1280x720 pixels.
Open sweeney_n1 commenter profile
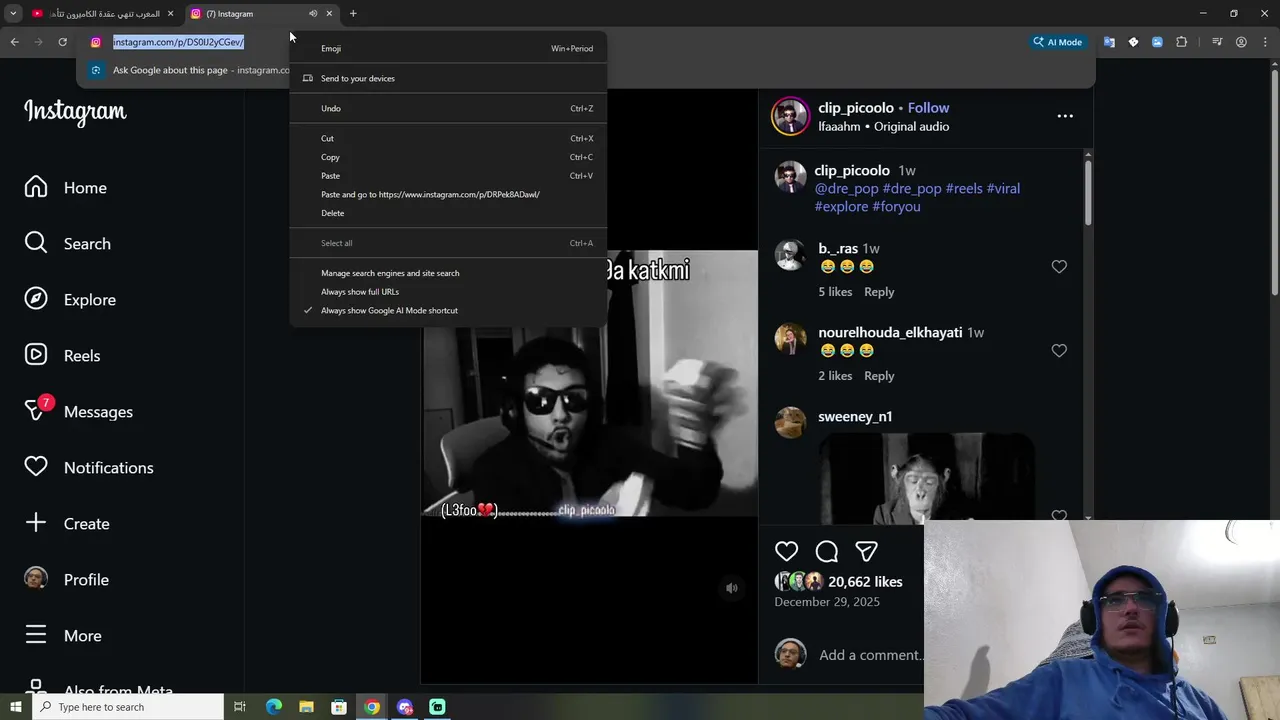(x=855, y=417)
